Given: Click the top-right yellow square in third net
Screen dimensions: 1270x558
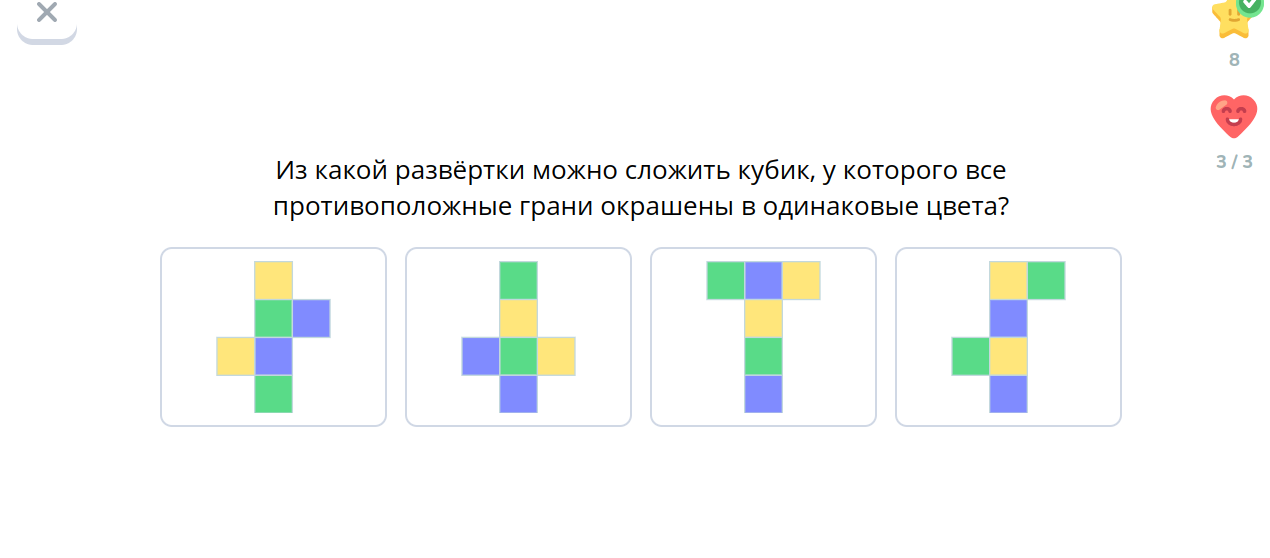Looking at the screenshot, I should (801, 280).
